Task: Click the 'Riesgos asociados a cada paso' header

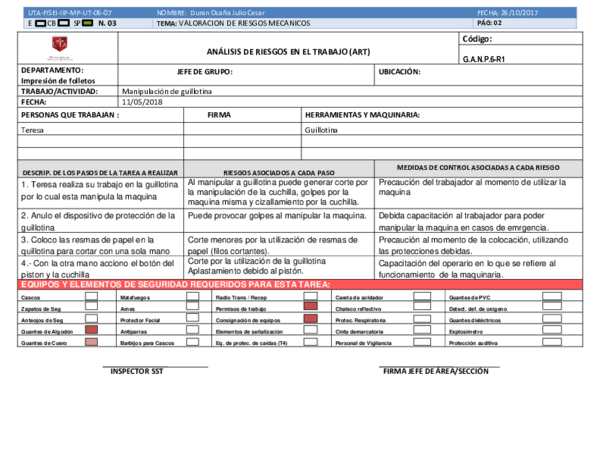Action: coord(279,173)
